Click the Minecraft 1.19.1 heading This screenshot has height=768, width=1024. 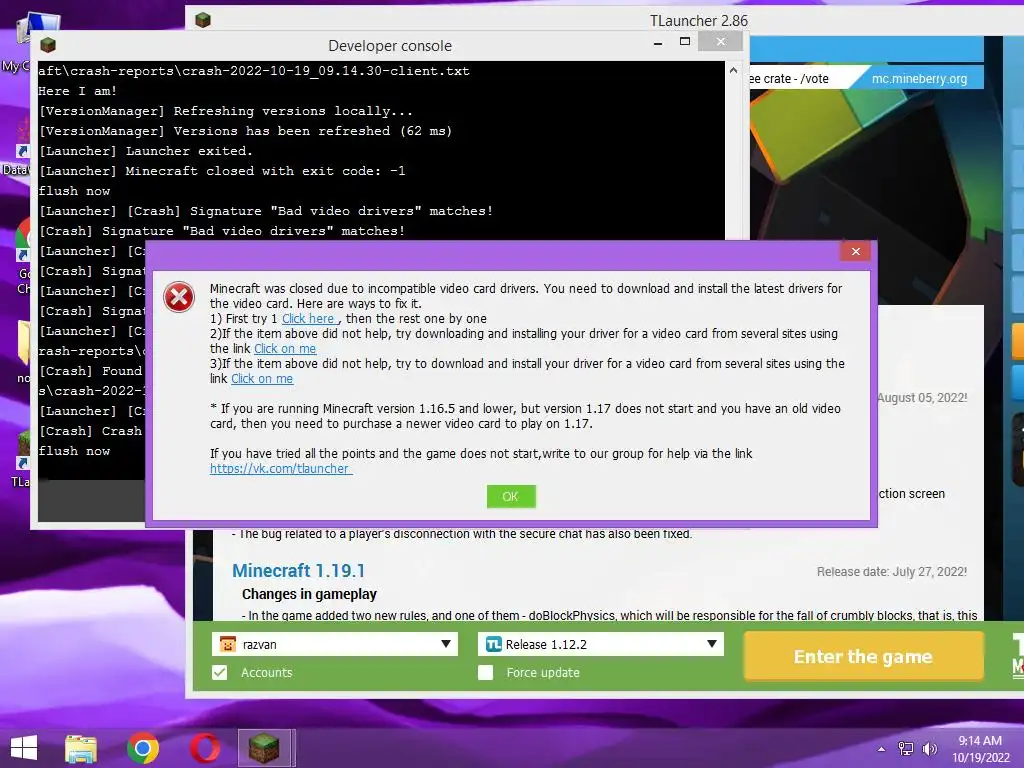(x=298, y=571)
